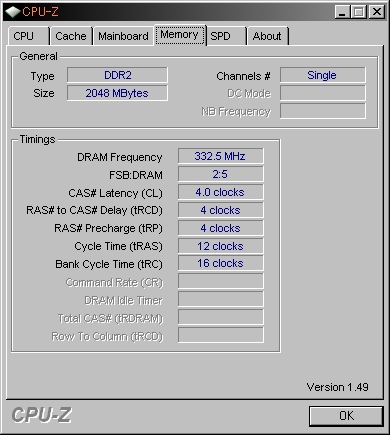Show the About tab
Viewport: 390px width, 435px height.
pyautogui.click(x=267, y=36)
